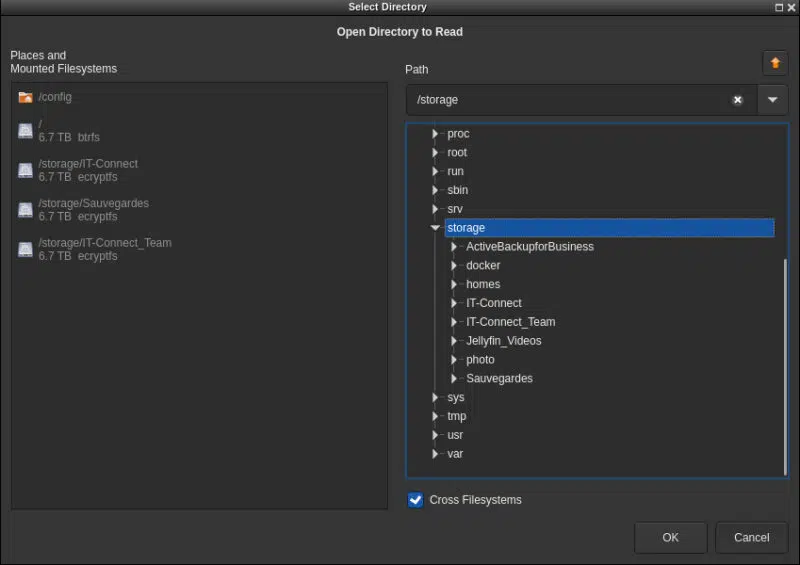The image size is (800, 565).
Task: Expand the photo folder arrow
Action: coord(454,360)
